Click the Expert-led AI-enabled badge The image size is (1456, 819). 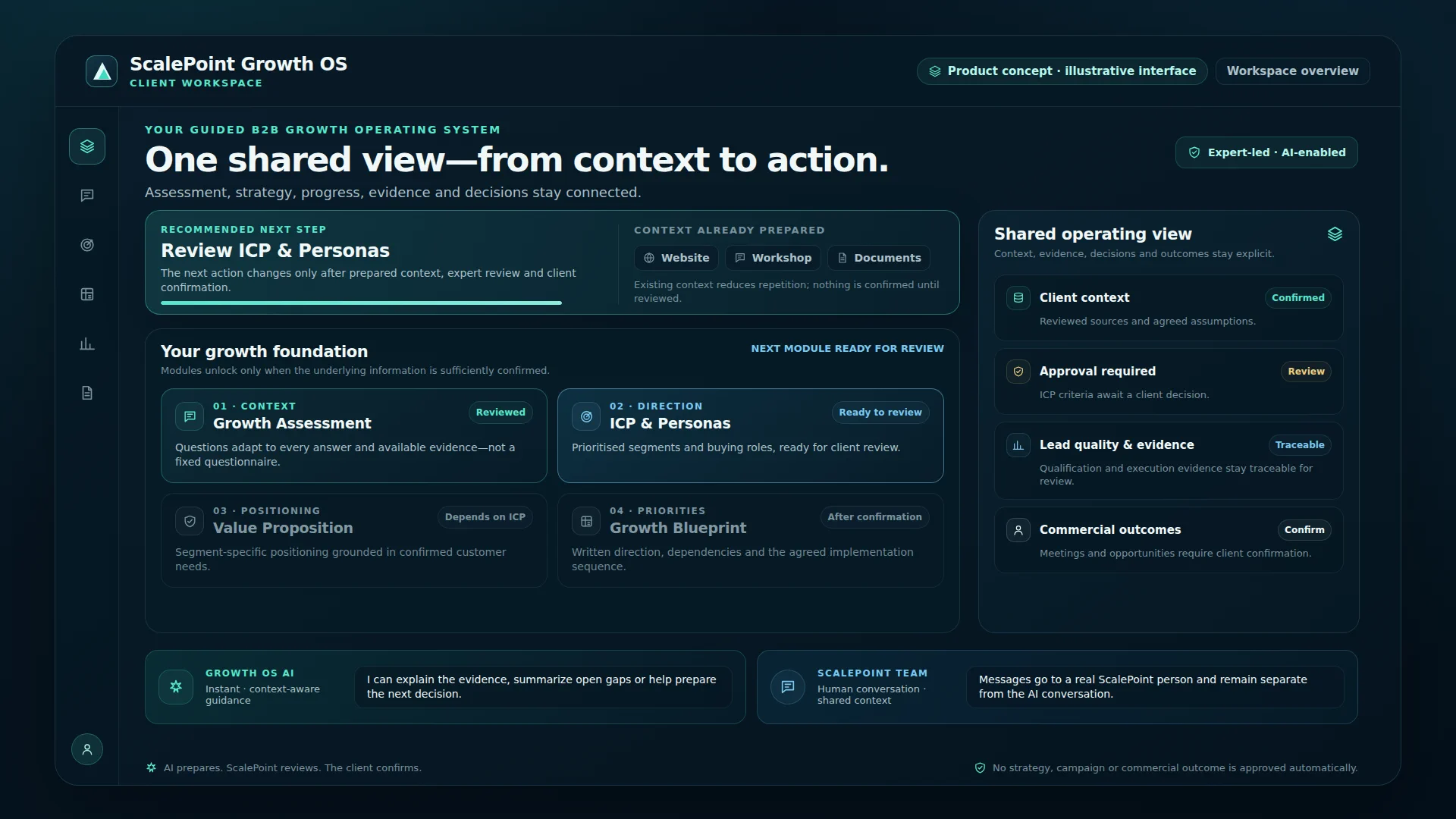1266,152
